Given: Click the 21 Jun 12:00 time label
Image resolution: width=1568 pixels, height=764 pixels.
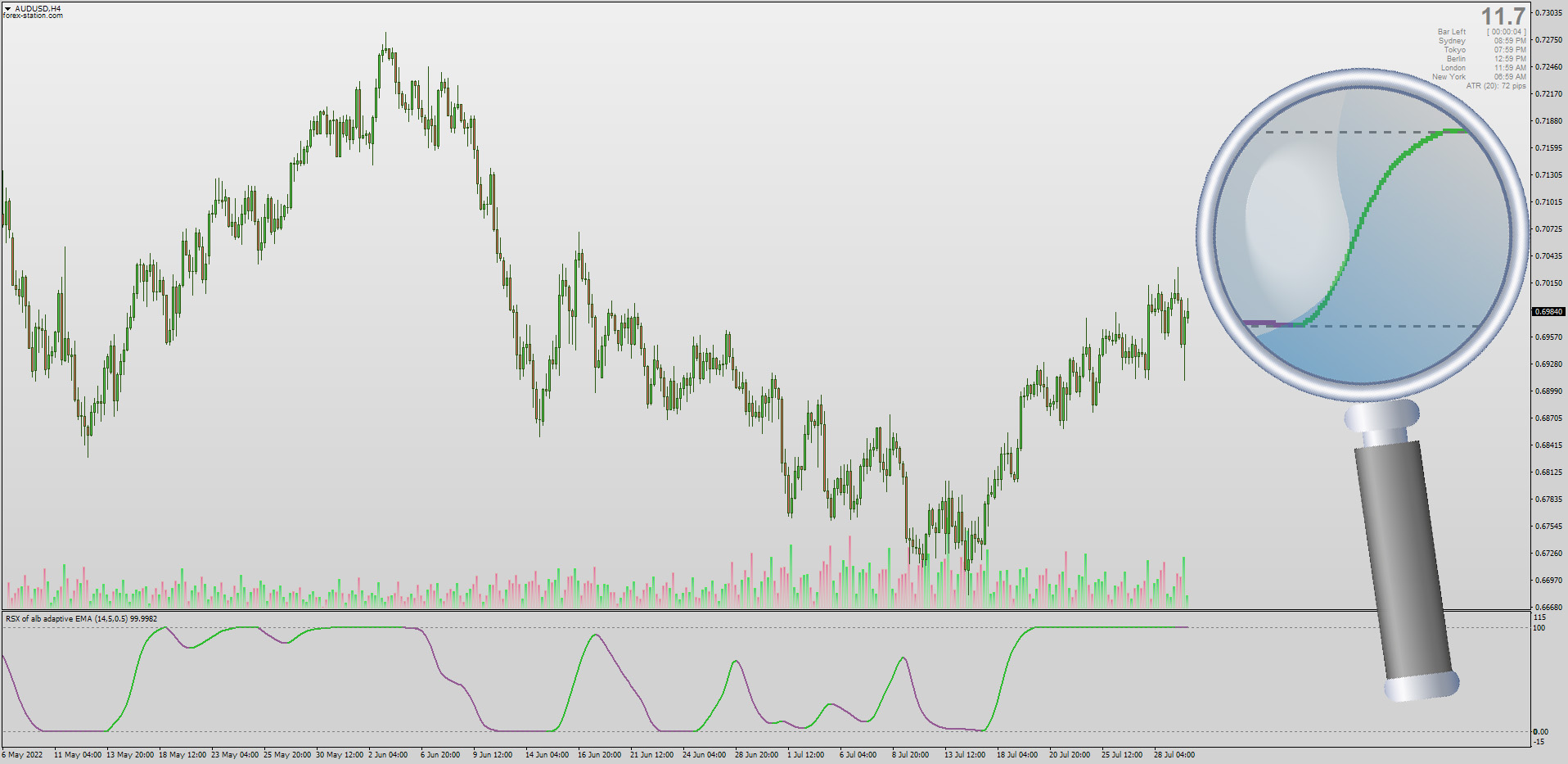Looking at the screenshot, I should tap(652, 755).
